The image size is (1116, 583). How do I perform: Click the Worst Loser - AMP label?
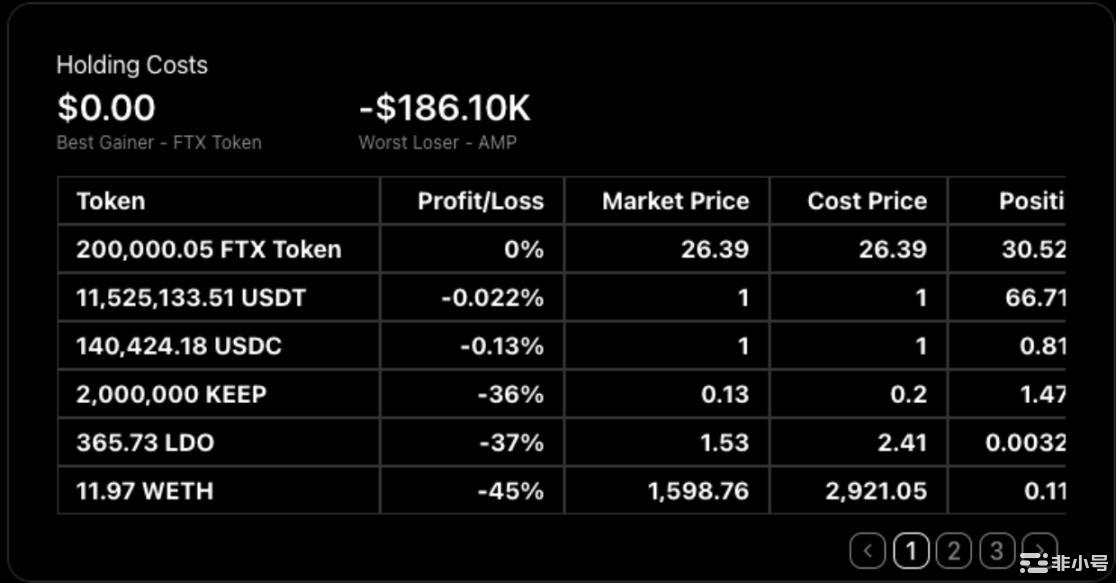point(438,142)
